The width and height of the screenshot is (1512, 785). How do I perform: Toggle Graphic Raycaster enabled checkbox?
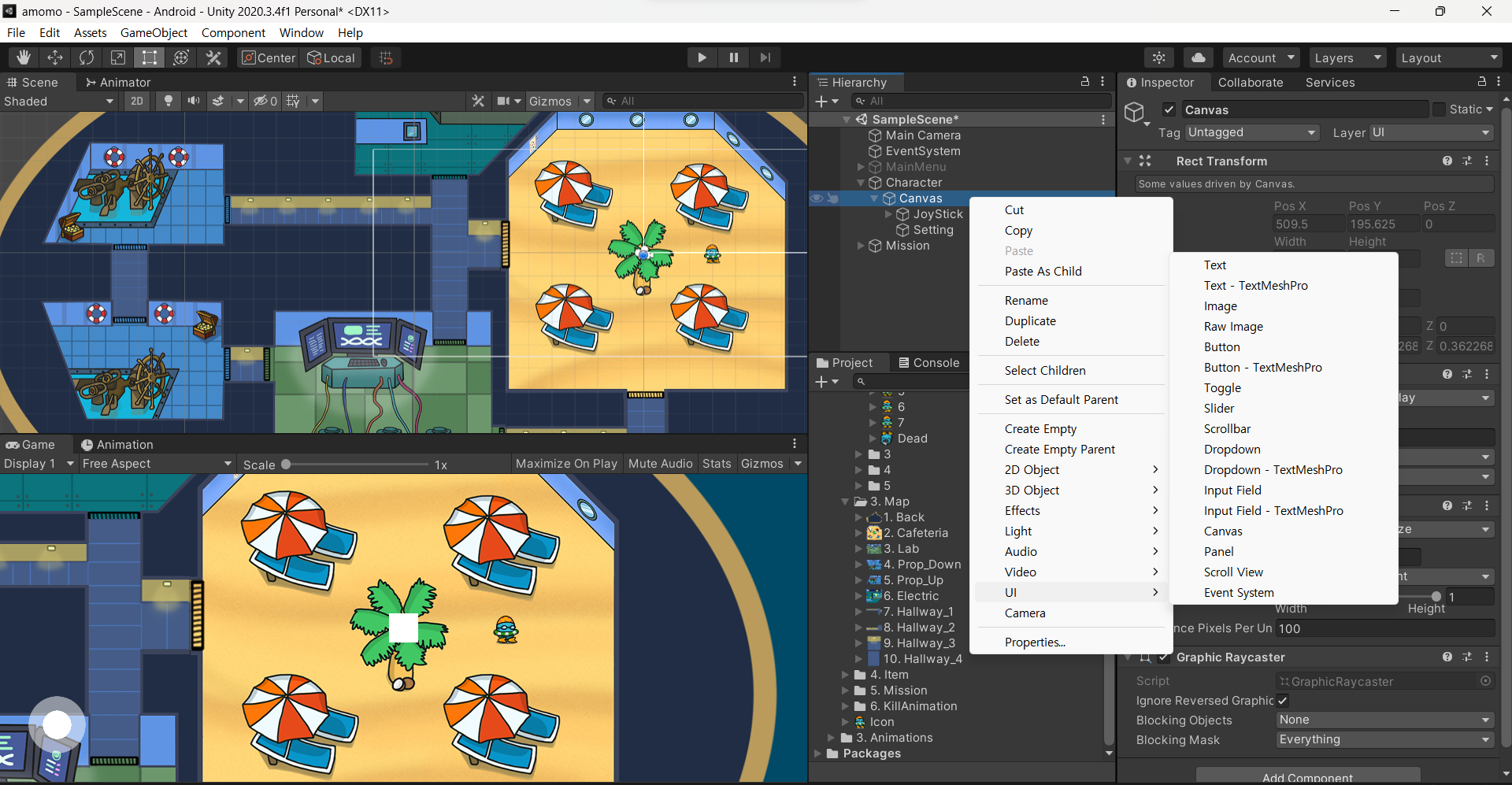[x=1164, y=657]
